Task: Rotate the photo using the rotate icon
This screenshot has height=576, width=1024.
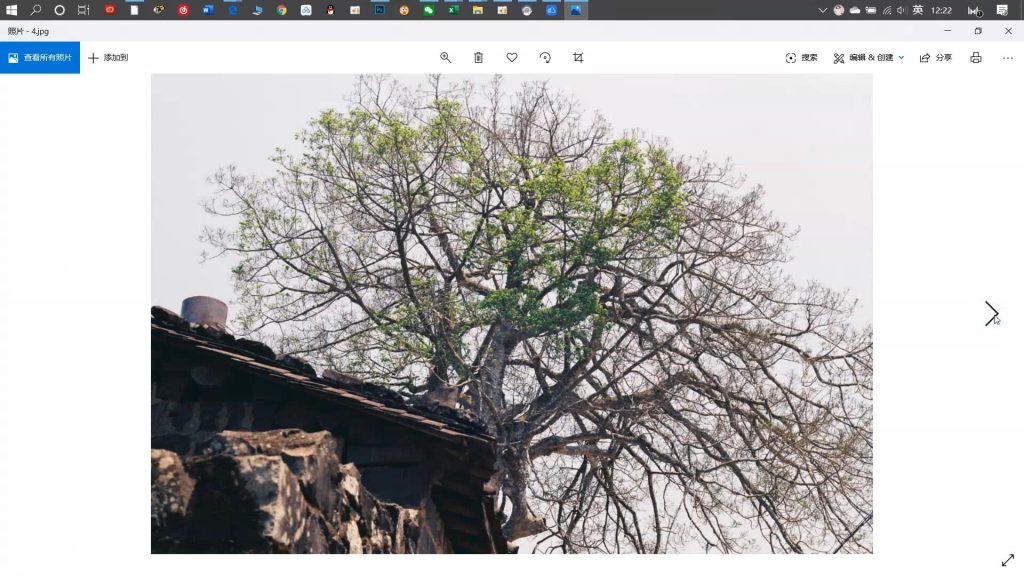Action: point(545,57)
